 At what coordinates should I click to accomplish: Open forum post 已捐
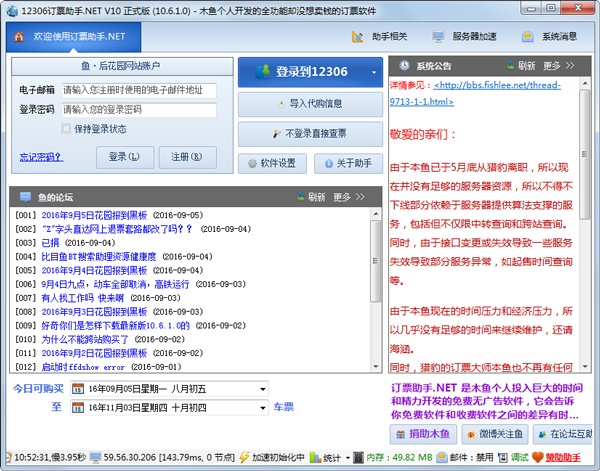[x=50, y=243]
